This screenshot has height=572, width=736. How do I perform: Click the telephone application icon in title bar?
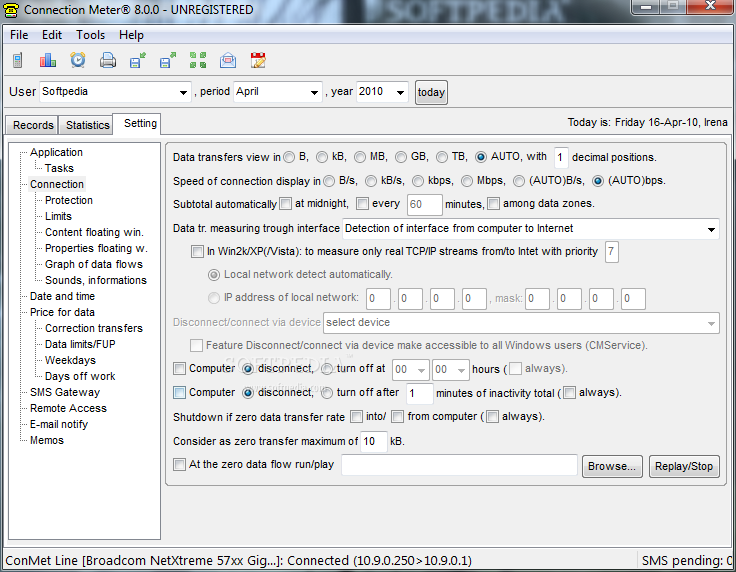[x=11, y=10]
